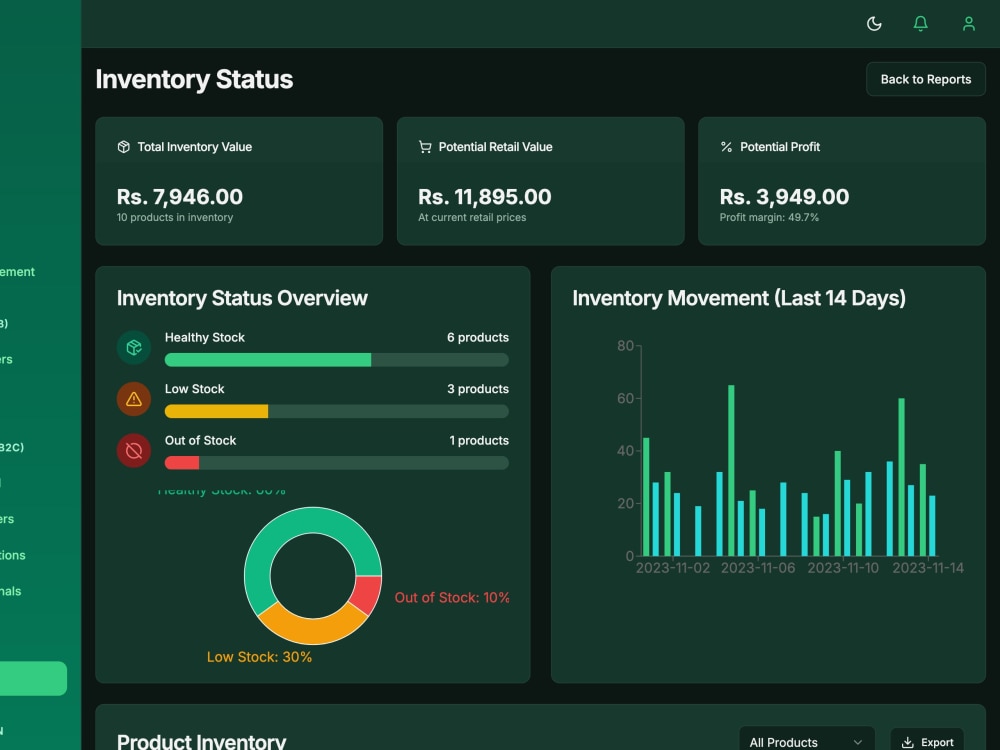This screenshot has width=1000, height=750.
Task: Open the All Products filter dropdown
Action: click(x=806, y=742)
